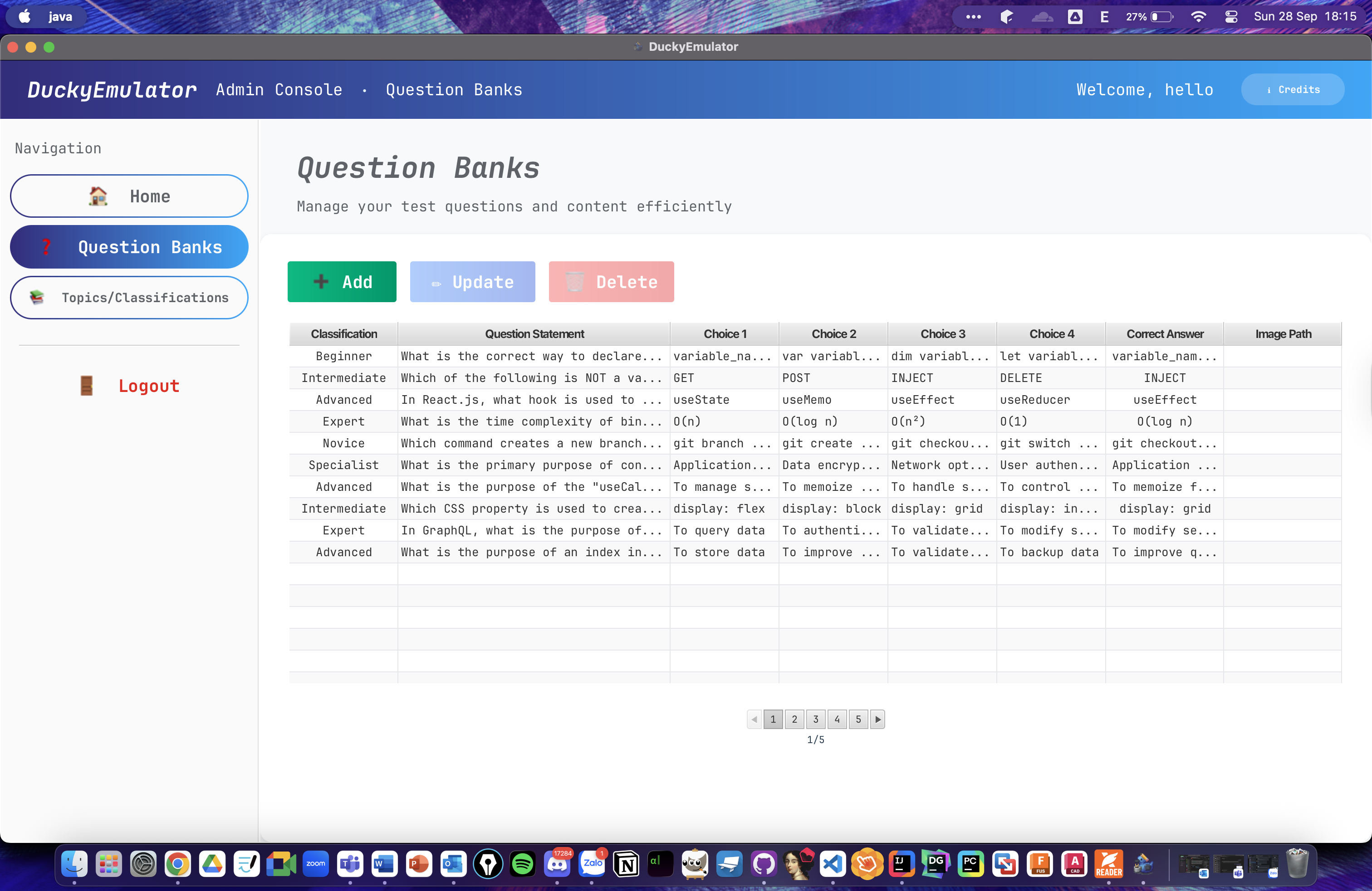The image size is (1372, 891).
Task: Select the Beginner classification row
Action: click(x=815, y=356)
